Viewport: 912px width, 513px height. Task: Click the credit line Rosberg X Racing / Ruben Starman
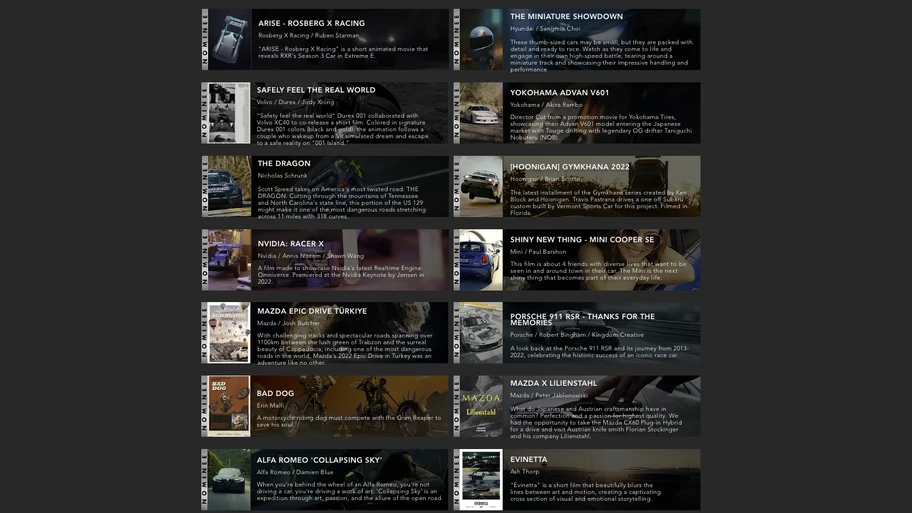click(308, 35)
